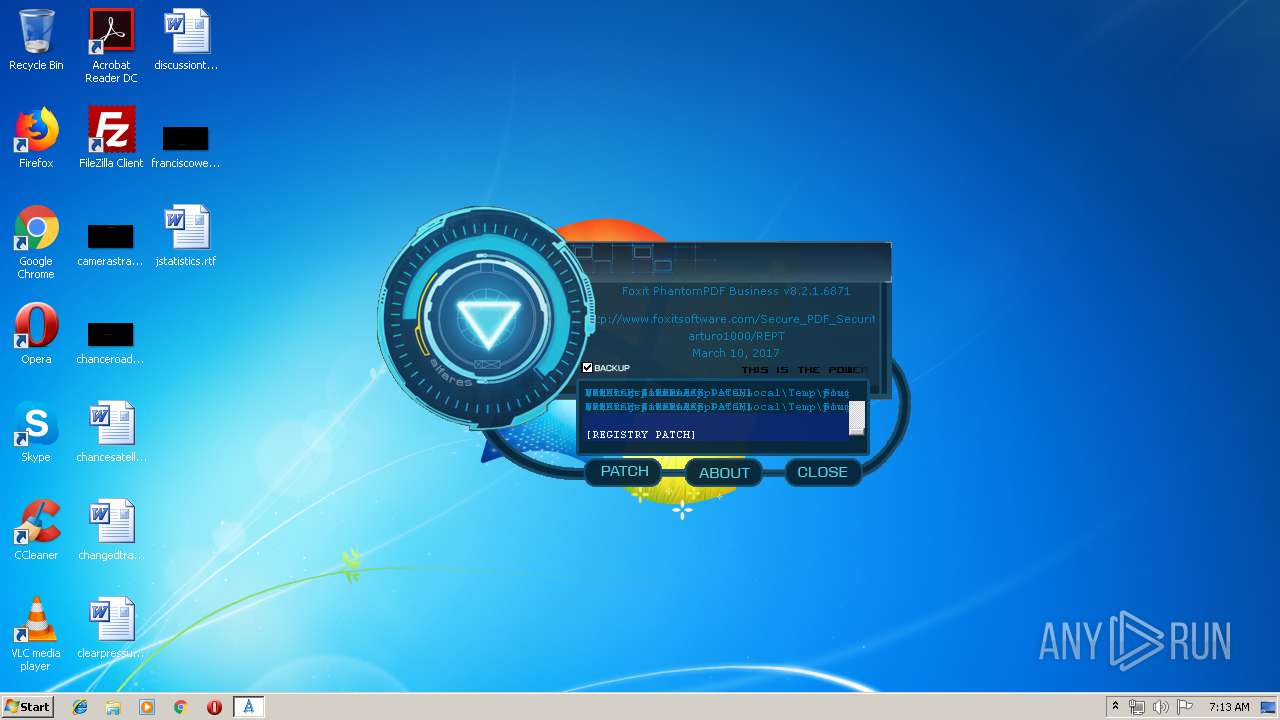This screenshot has width=1280, height=720.
Task: Launch the CCleaner desktop shortcut
Action: tap(36, 530)
